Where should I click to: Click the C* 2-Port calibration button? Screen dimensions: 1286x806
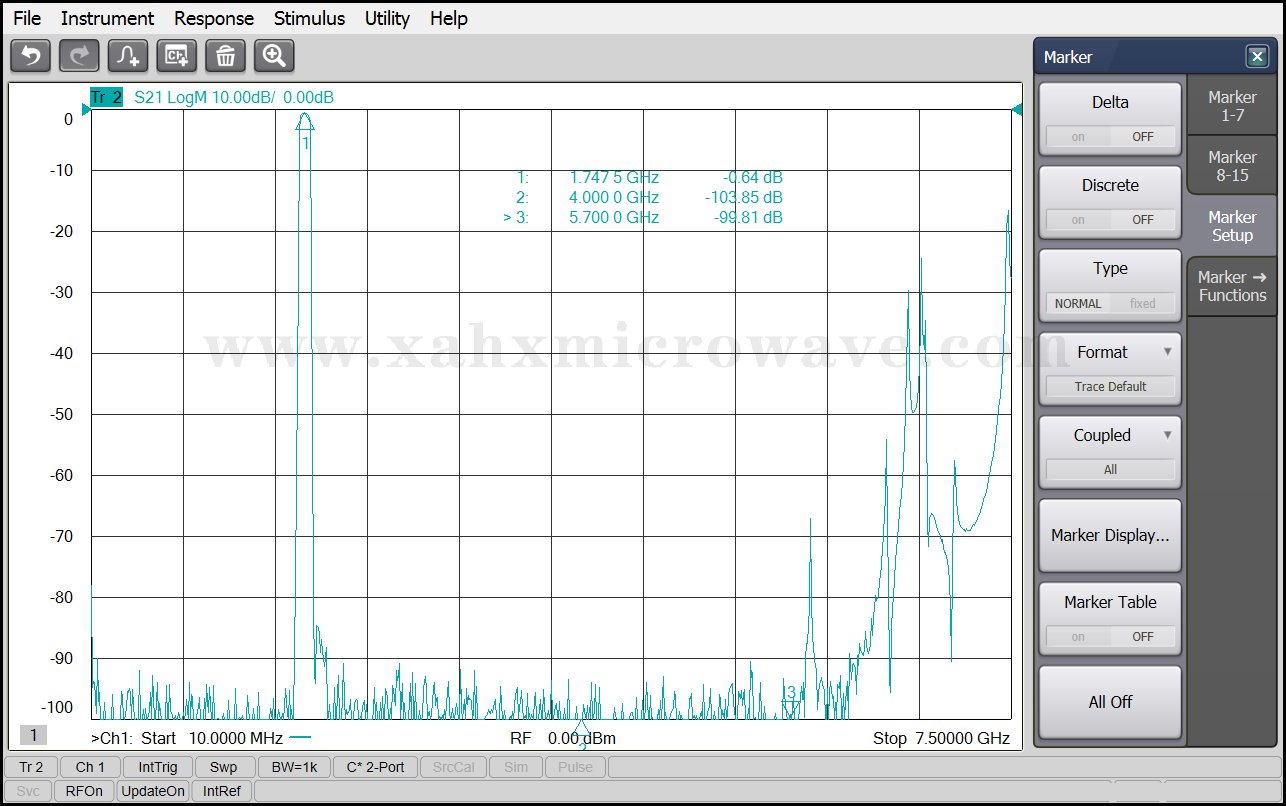[375, 767]
